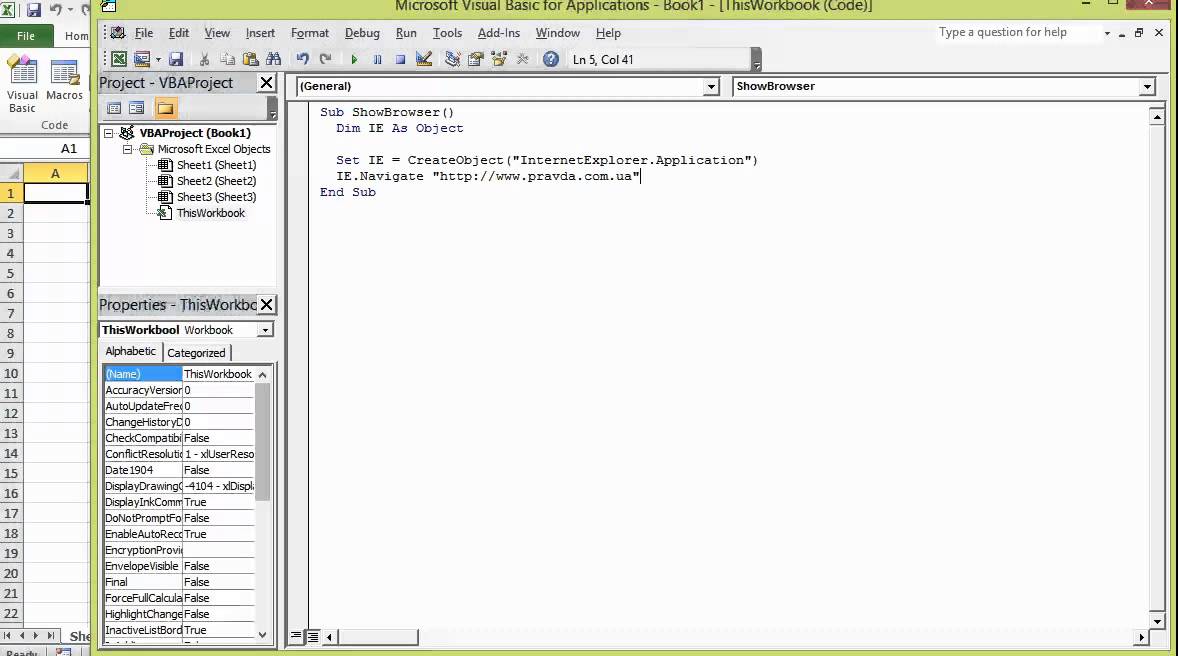Click the Break pause icon

377,59
